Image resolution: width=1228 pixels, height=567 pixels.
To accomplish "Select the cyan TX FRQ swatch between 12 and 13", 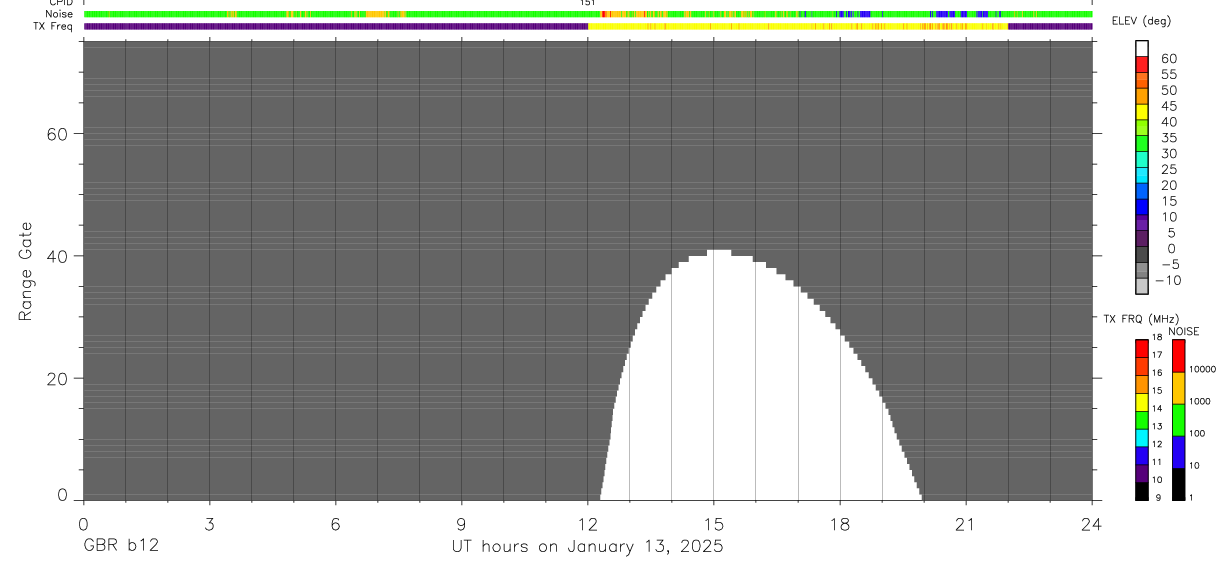I will coord(1141,438).
